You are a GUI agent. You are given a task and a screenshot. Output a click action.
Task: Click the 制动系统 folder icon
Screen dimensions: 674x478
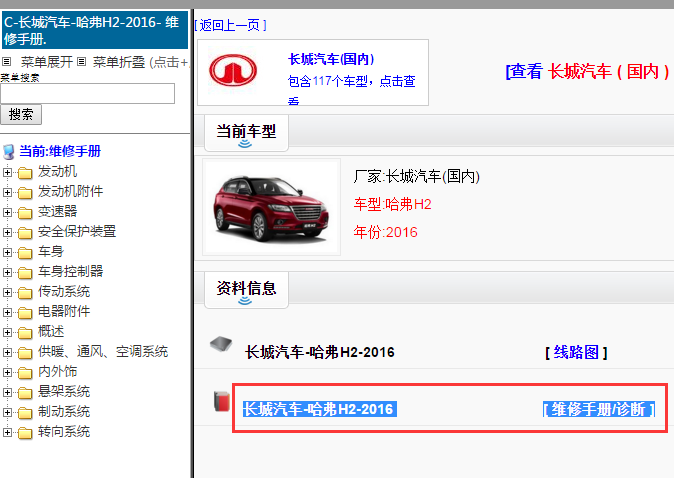point(25,413)
